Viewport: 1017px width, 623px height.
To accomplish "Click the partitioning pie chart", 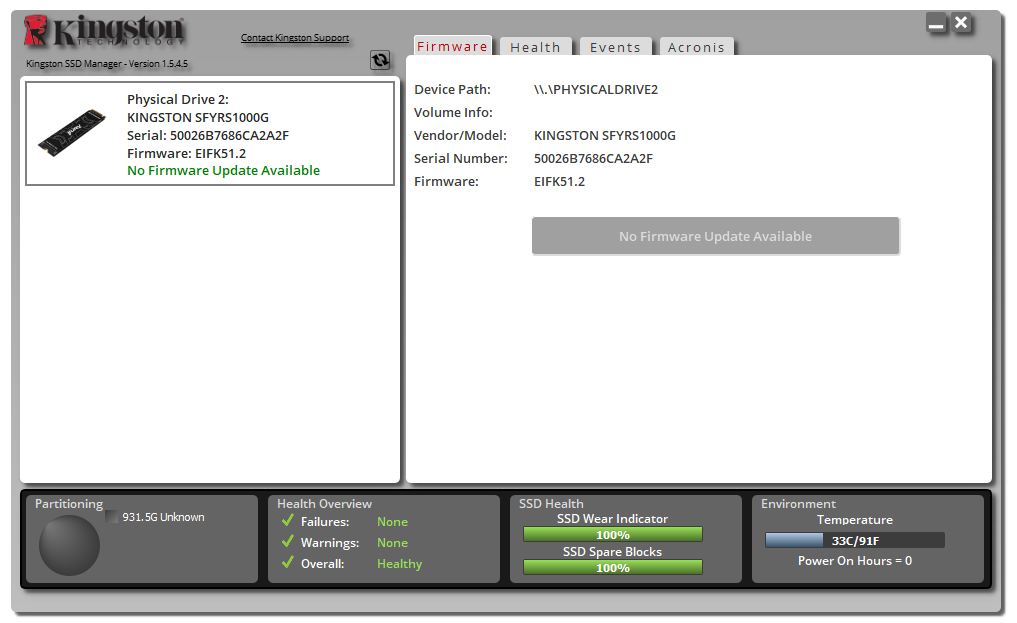I will coord(69,545).
